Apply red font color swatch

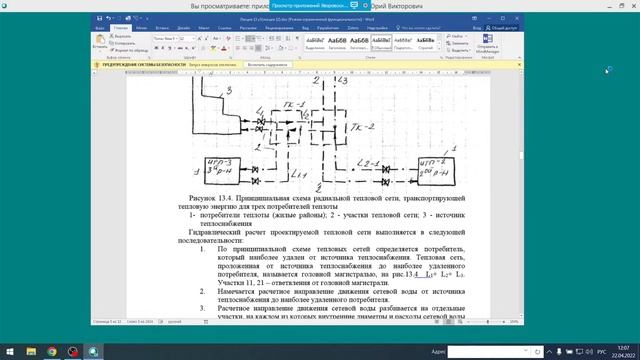[223, 48]
